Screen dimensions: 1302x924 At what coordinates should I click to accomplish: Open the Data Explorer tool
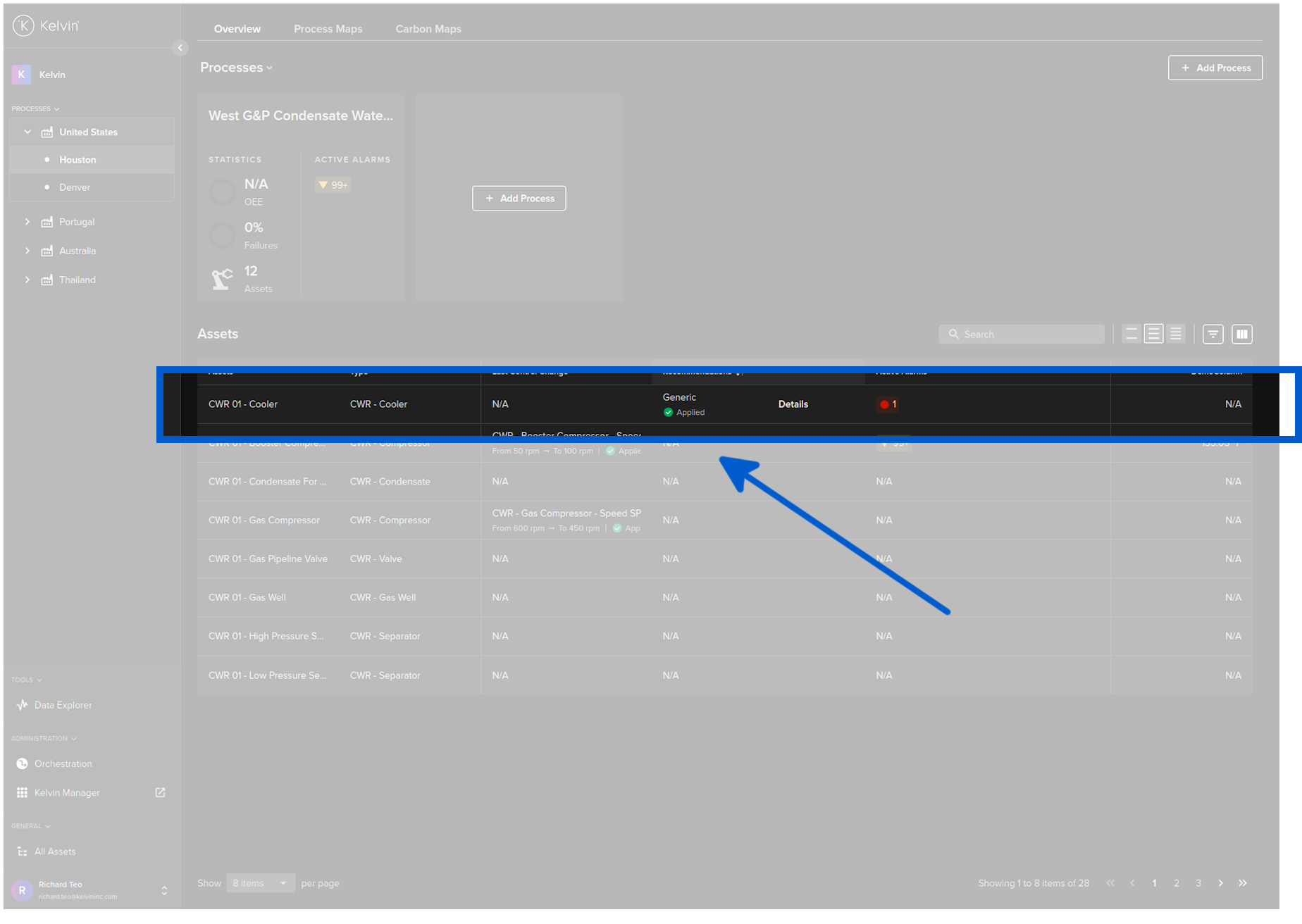[x=63, y=704]
